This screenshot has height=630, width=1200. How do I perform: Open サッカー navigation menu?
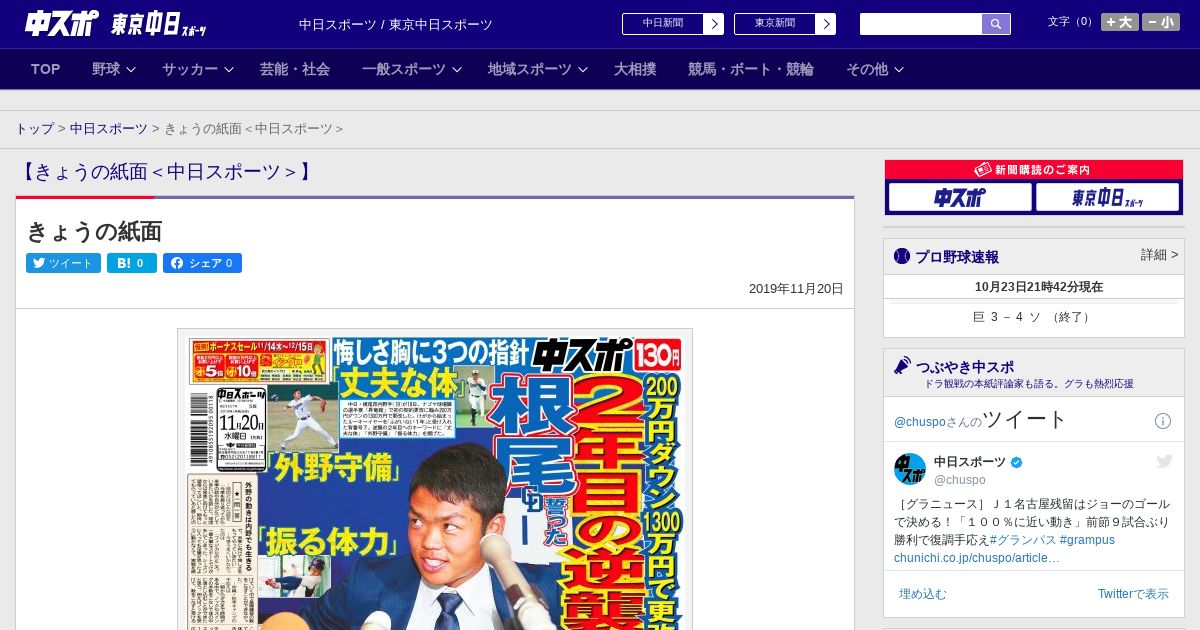pyautogui.click(x=190, y=69)
